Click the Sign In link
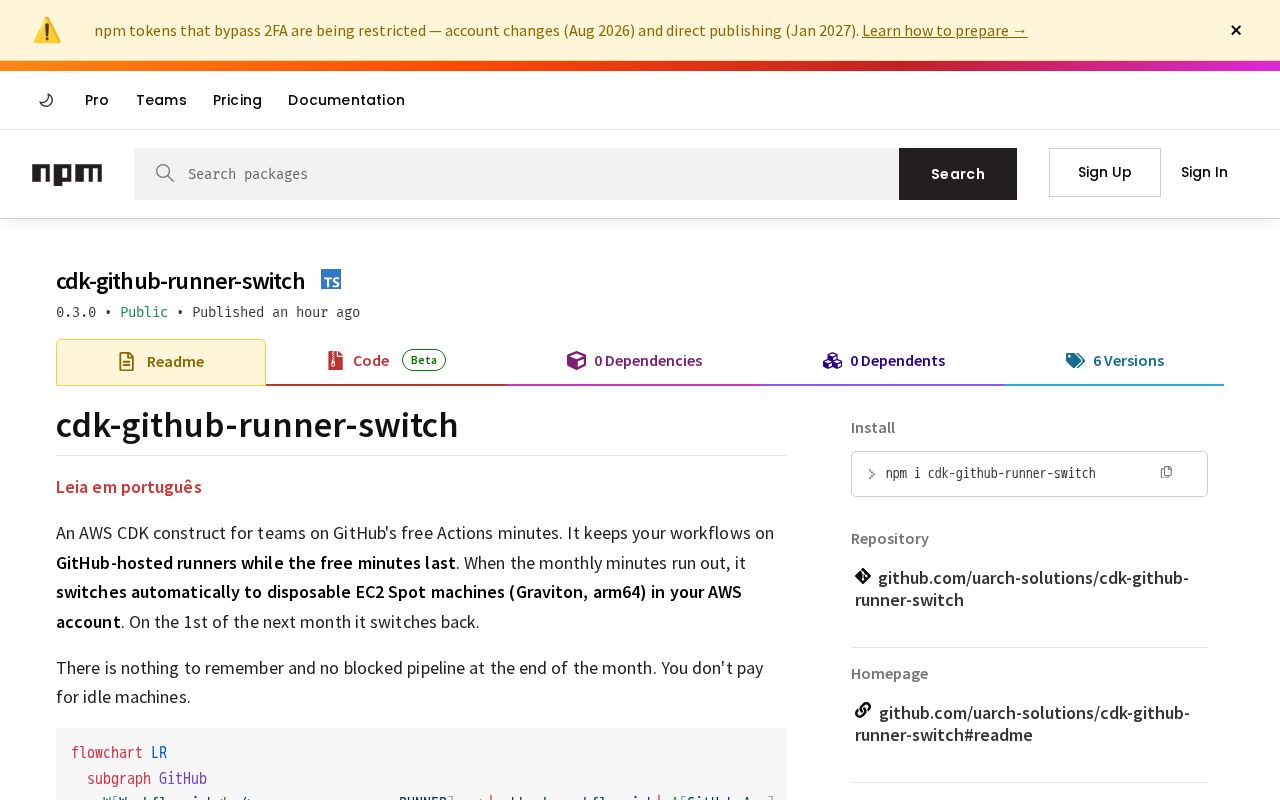Viewport: 1280px width, 800px height. tap(1204, 172)
